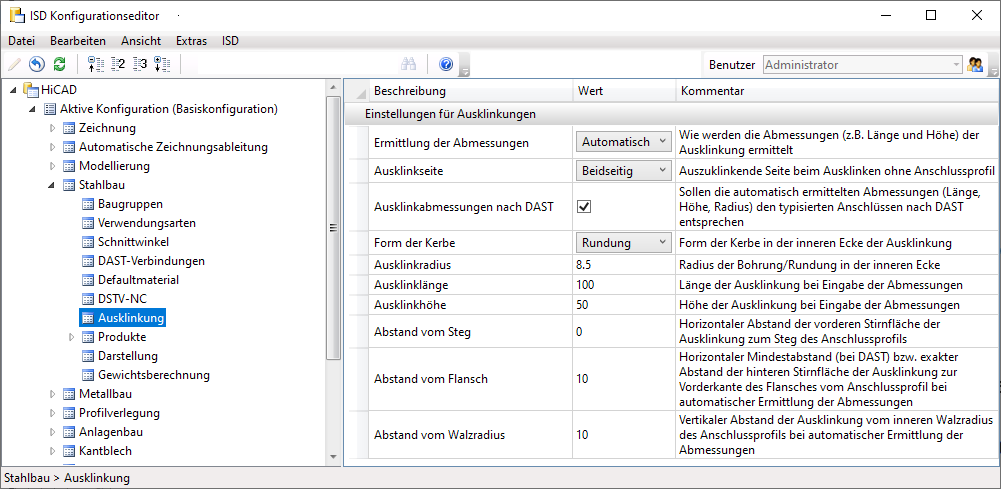
Task: Expand tree to level 2 icon
Action: (118, 65)
